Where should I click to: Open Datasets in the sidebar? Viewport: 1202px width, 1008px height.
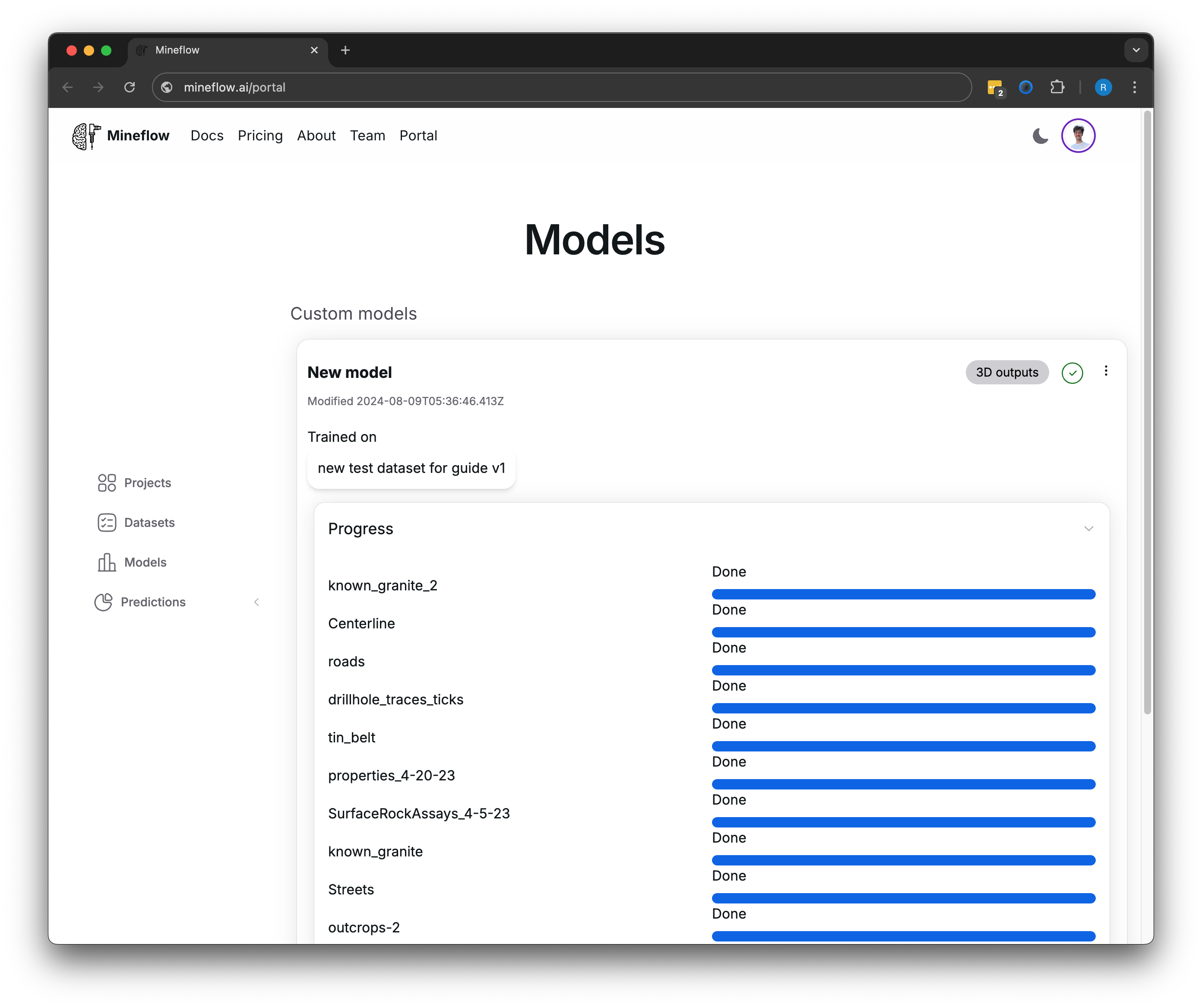click(136, 523)
